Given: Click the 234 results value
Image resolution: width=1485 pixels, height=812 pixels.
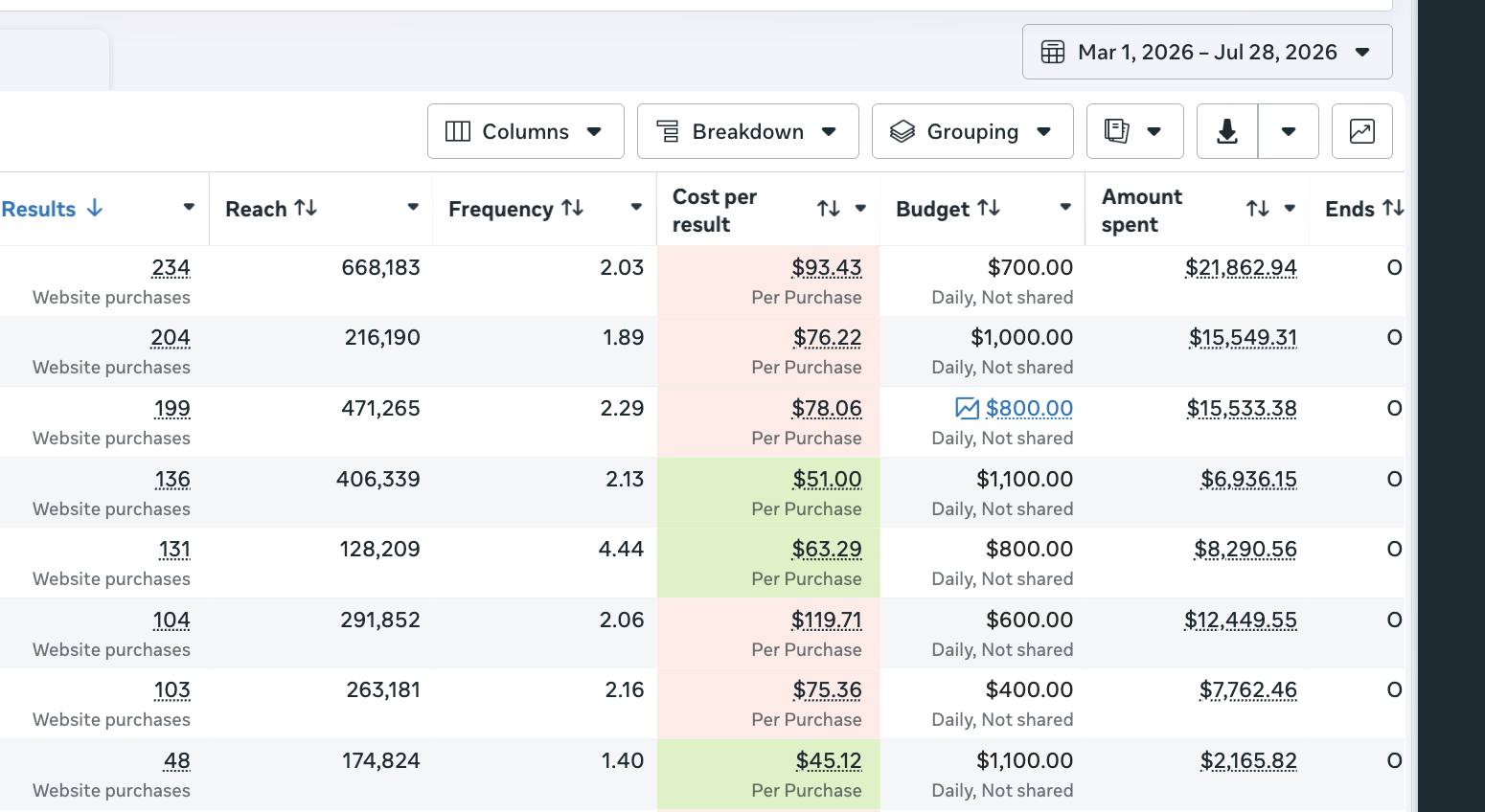Looking at the screenshot, I should click(171, 268).
